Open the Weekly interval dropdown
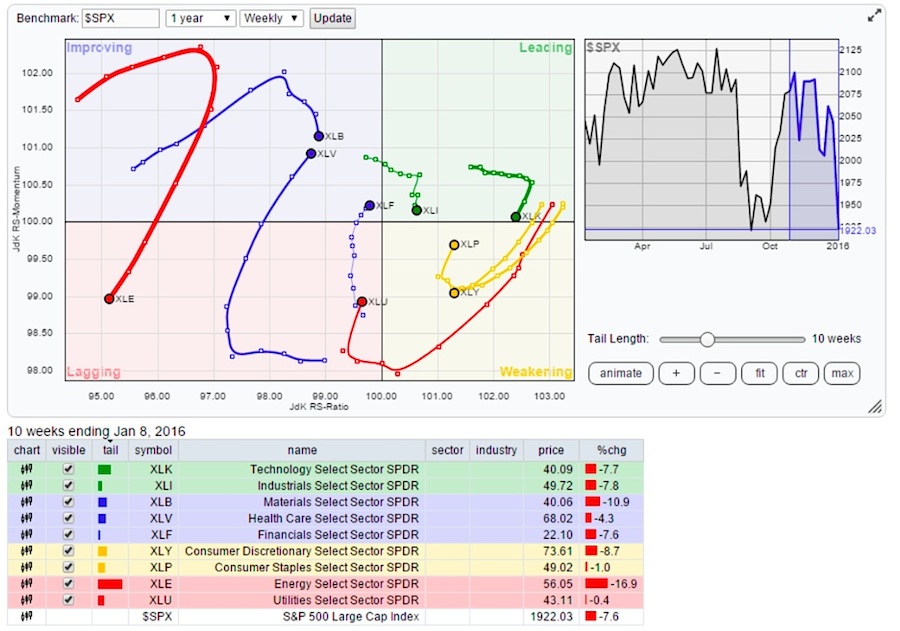The image size is (900, 631). tap(271, 18)
